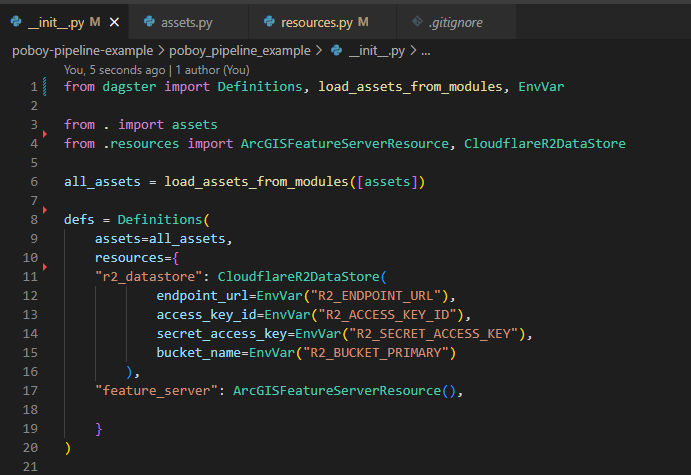This screenshot has width=691, height=475.
Task: Click '.resources' on line 4
Action: 141,144
